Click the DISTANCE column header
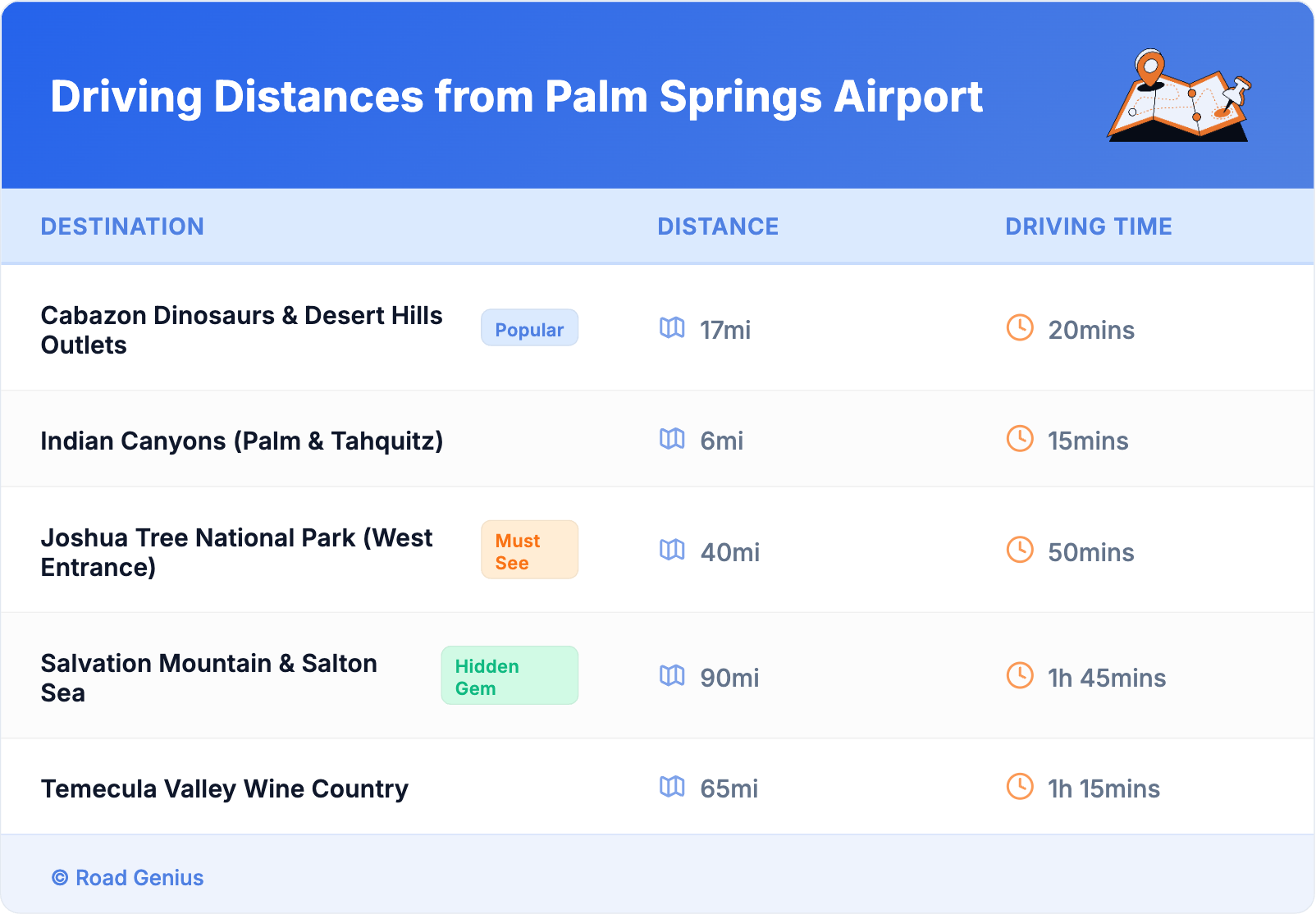 coord(718,226)
